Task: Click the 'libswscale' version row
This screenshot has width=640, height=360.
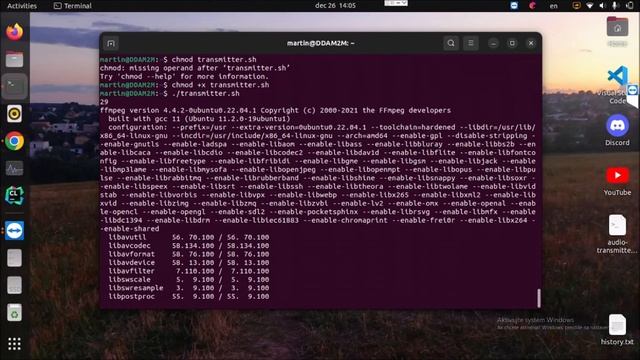Action: coord(189,280)
